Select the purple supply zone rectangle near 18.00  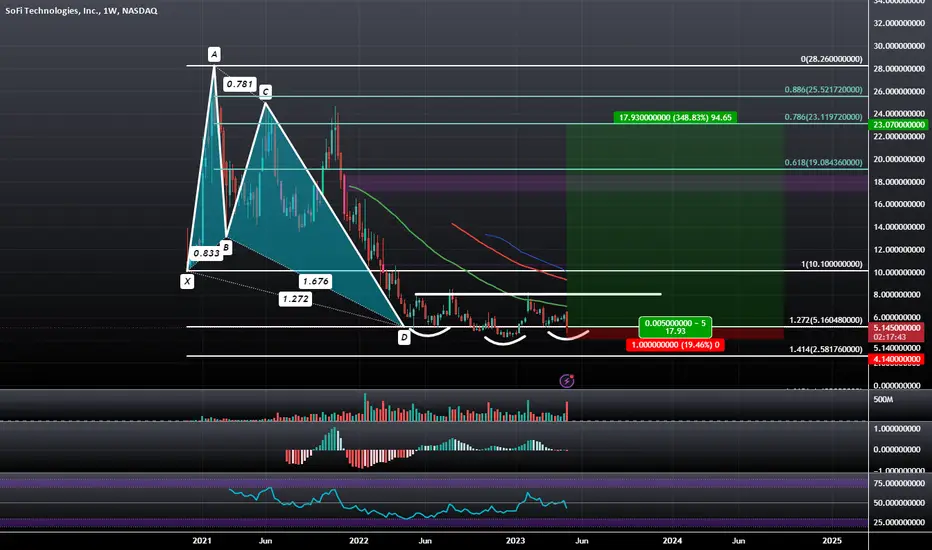(x=606, y=183)
